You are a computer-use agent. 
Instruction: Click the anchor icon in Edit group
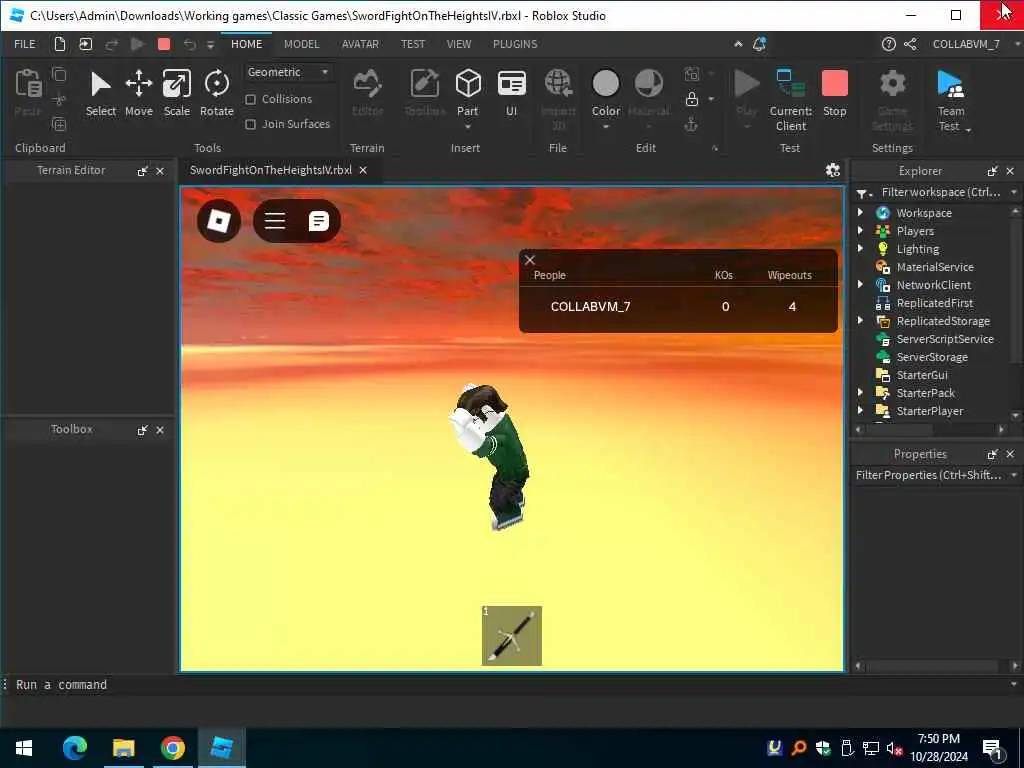(691, 124)
